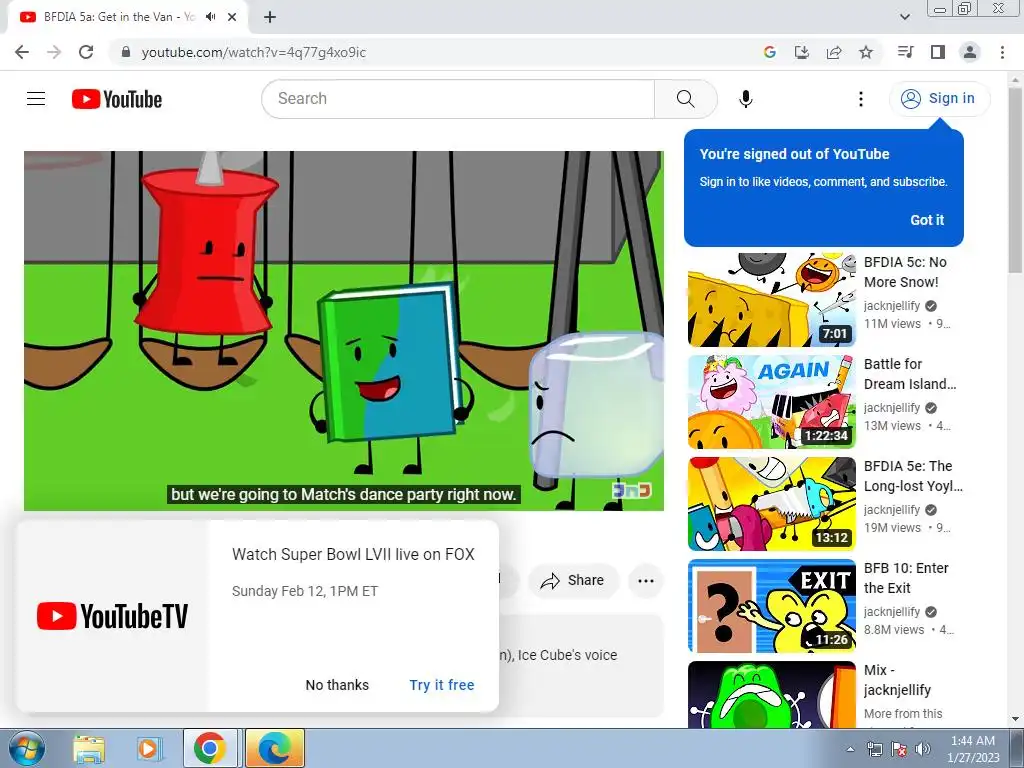Image resolution: width=1024 pixels, height=768 pixels.
Task: Reload the page with the refresh icon
Action: [x=86, y=52]
